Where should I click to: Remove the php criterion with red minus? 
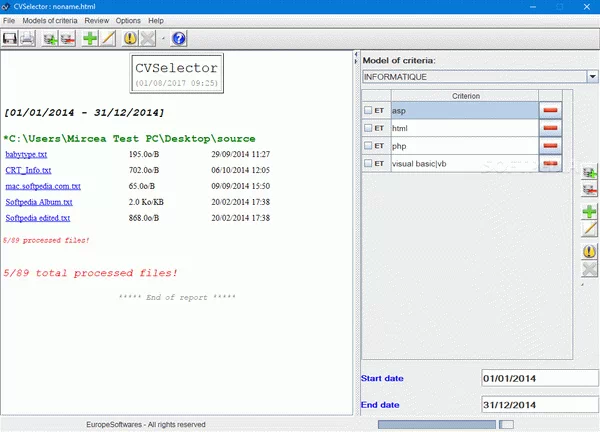point(550,145)
